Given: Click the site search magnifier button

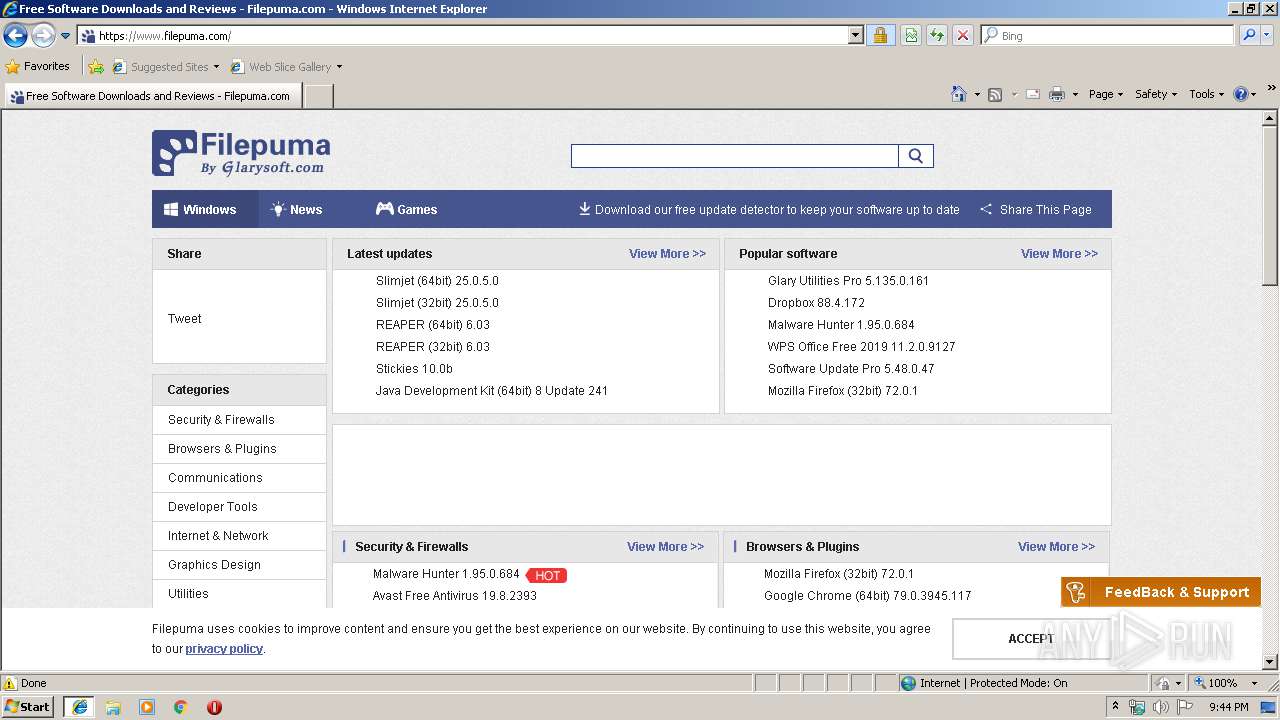Looking at the screenshot, I should coord(916,156).
